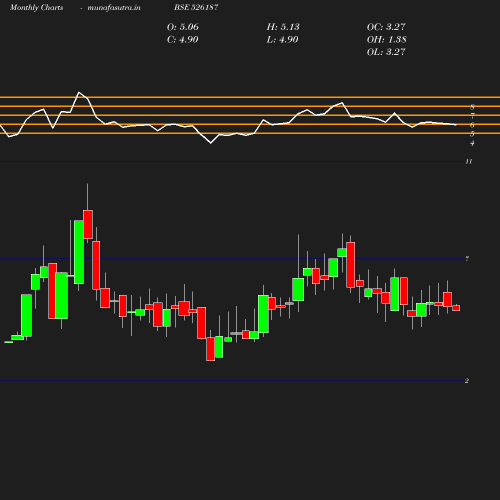
Task: Click the peak of the white indicator line
Action: [x=79, y=92]
